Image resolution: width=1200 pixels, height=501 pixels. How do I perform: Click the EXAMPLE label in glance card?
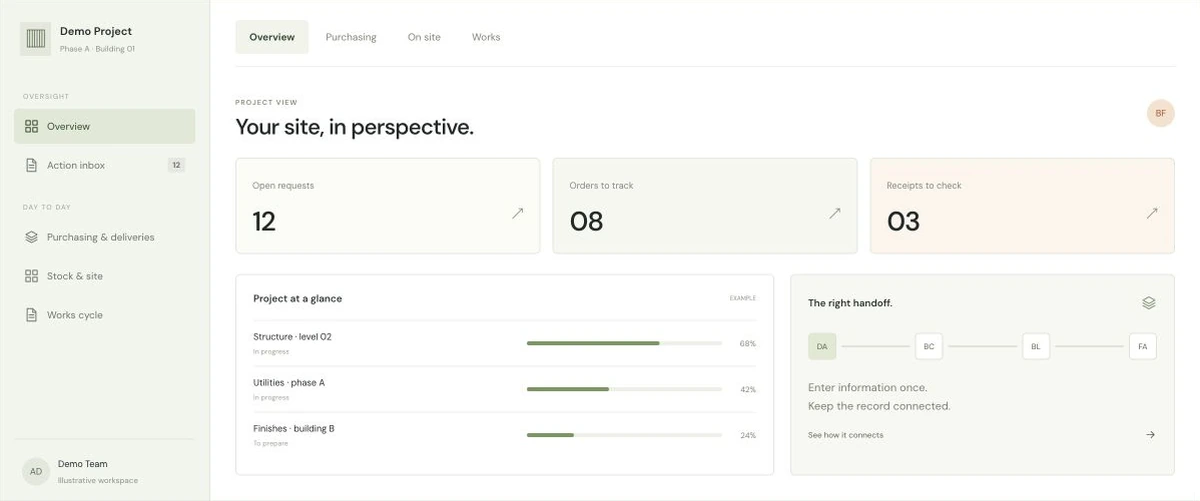743,298
